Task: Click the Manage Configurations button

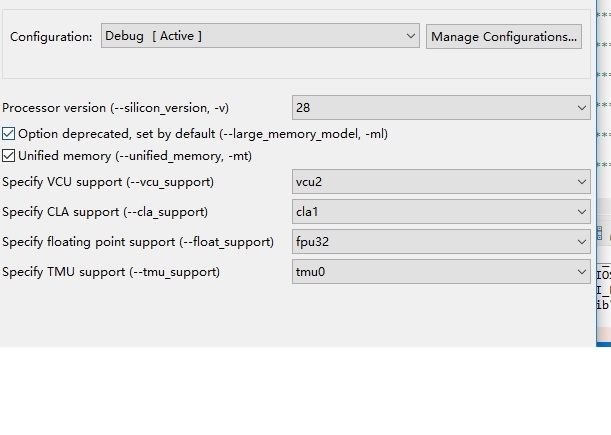Action: [x=503, y=37]
